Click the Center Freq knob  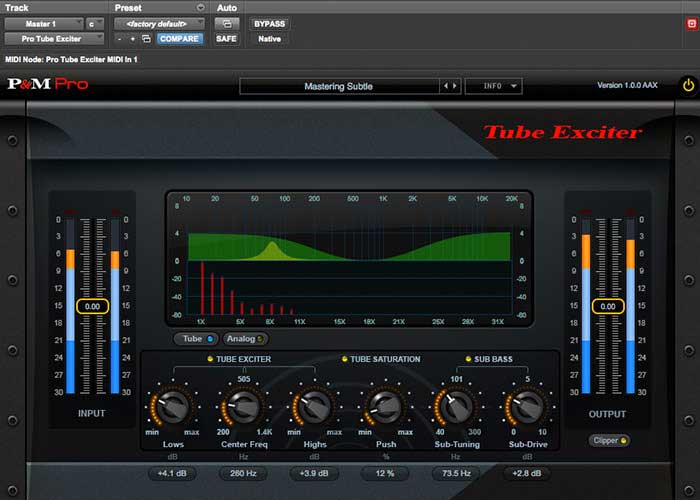click(x=244, y=407)
